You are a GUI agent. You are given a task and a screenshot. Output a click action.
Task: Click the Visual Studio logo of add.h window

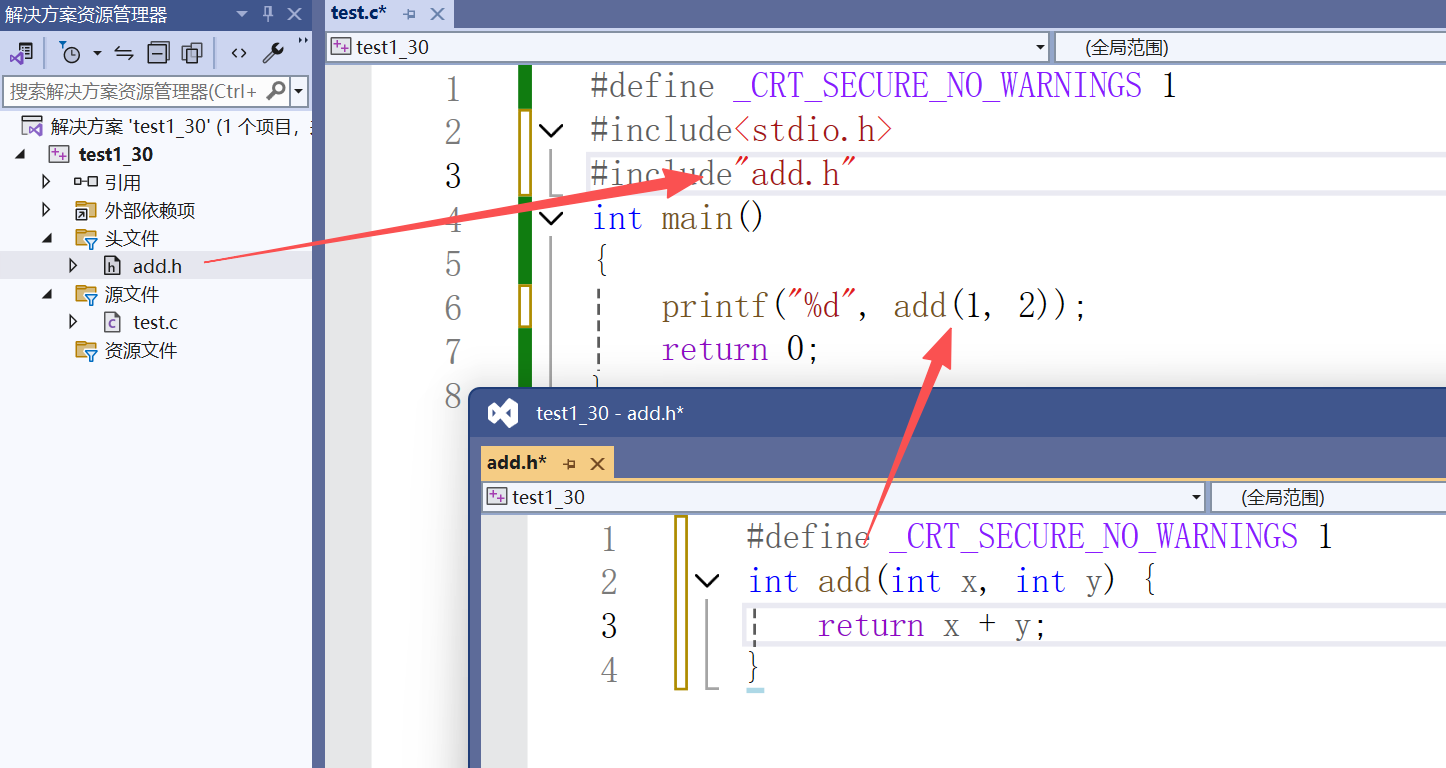point(502,413)
